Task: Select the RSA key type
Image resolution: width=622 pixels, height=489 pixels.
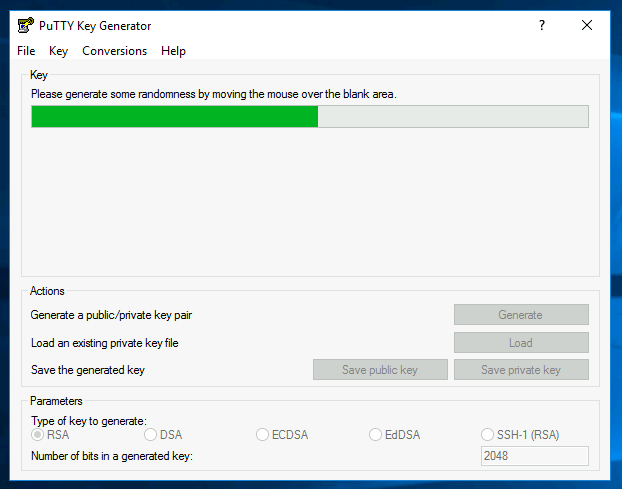Action: pyautogui.click(x=39, y=435)
